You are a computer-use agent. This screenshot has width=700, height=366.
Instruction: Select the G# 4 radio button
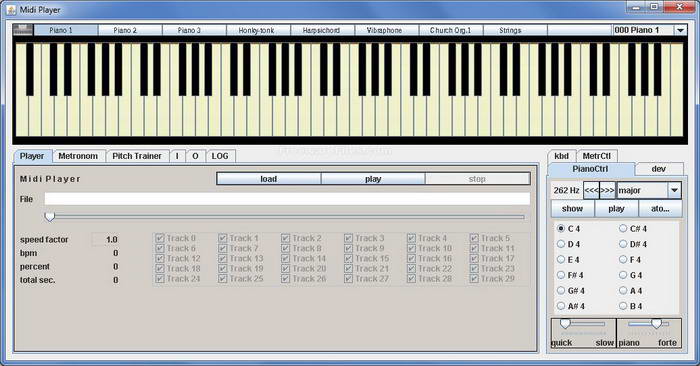561,291
